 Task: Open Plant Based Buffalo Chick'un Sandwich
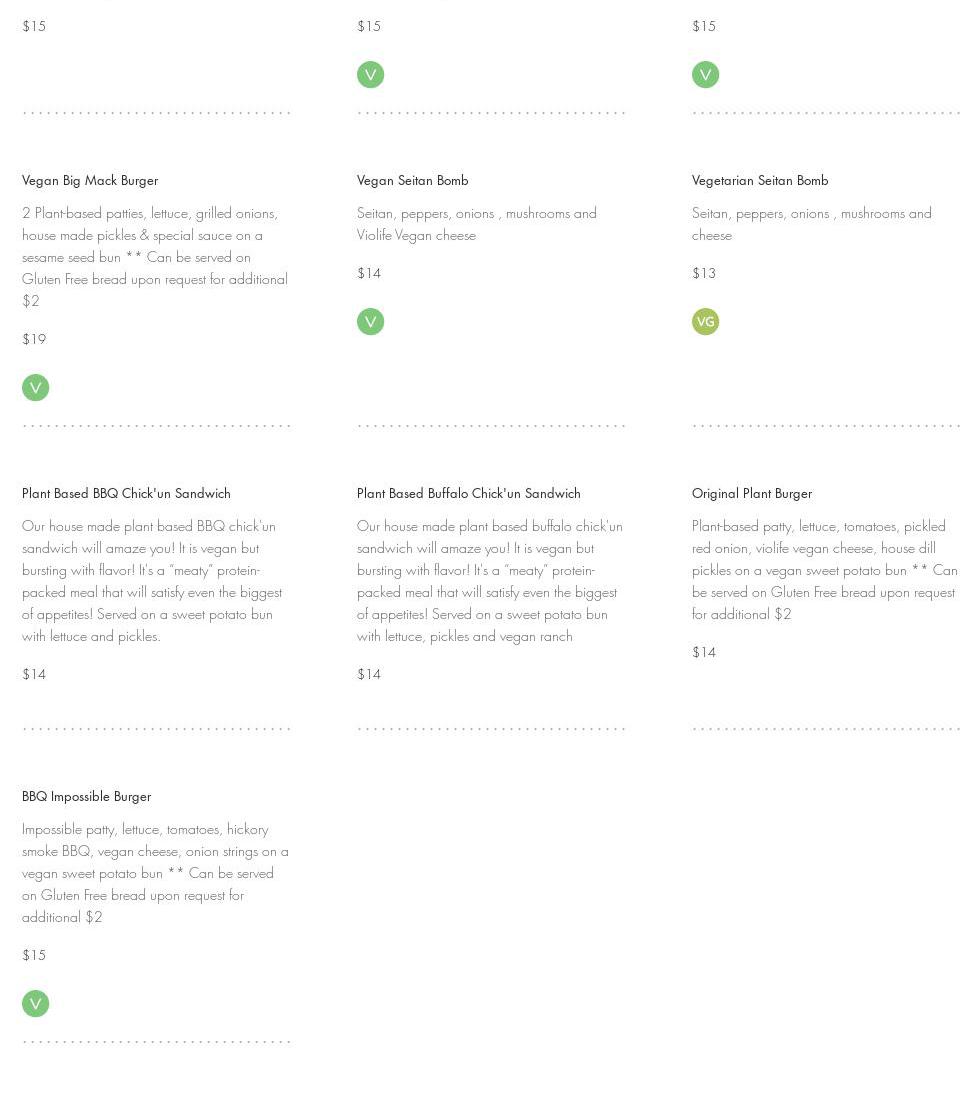click(468, 494)
